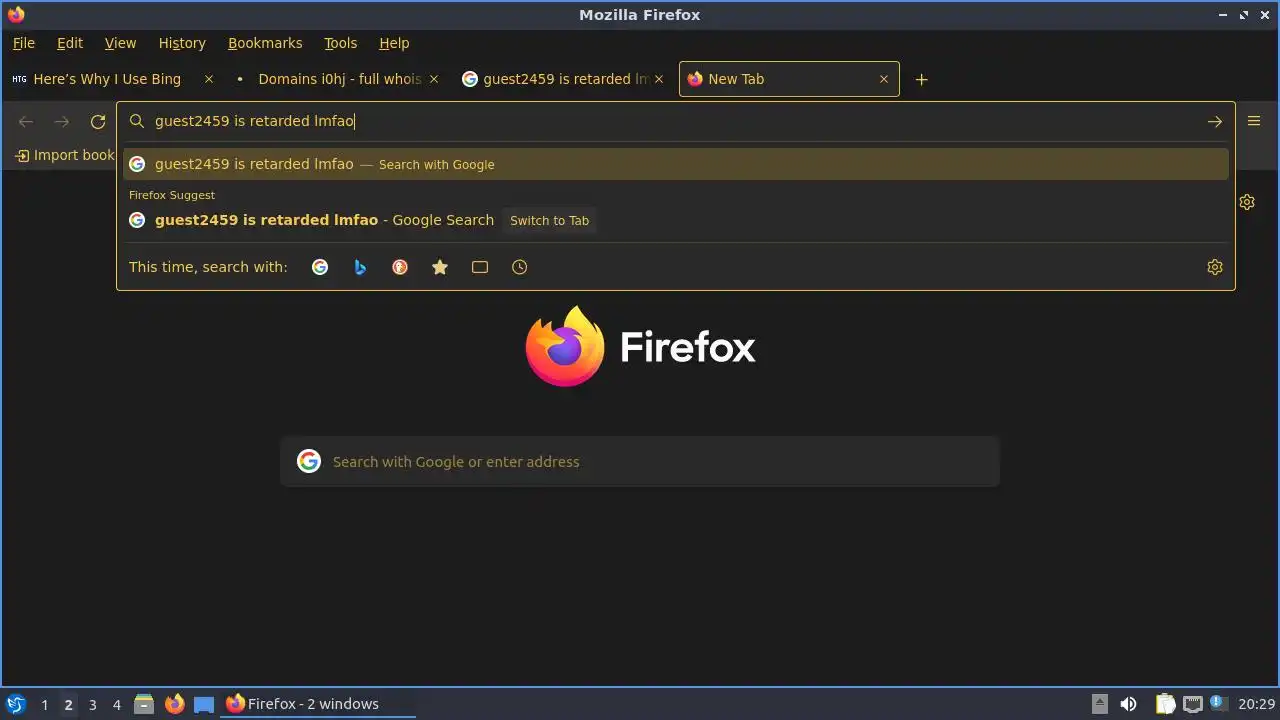
Task: Open search settings gear in suggestion dropdown
Action: [x=1215, y=267]
